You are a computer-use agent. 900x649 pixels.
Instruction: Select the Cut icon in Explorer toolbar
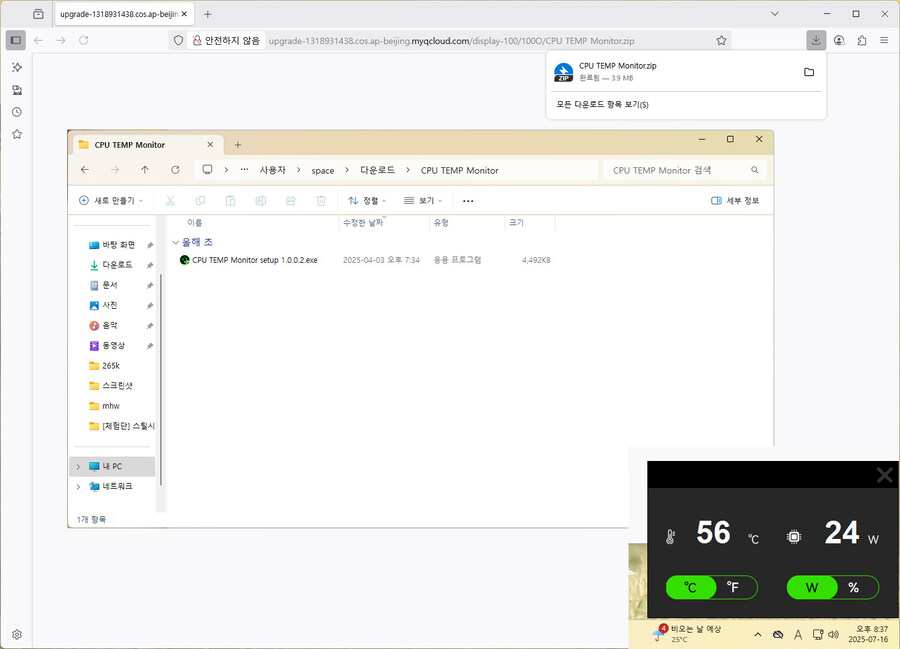(x=172, y=201)
